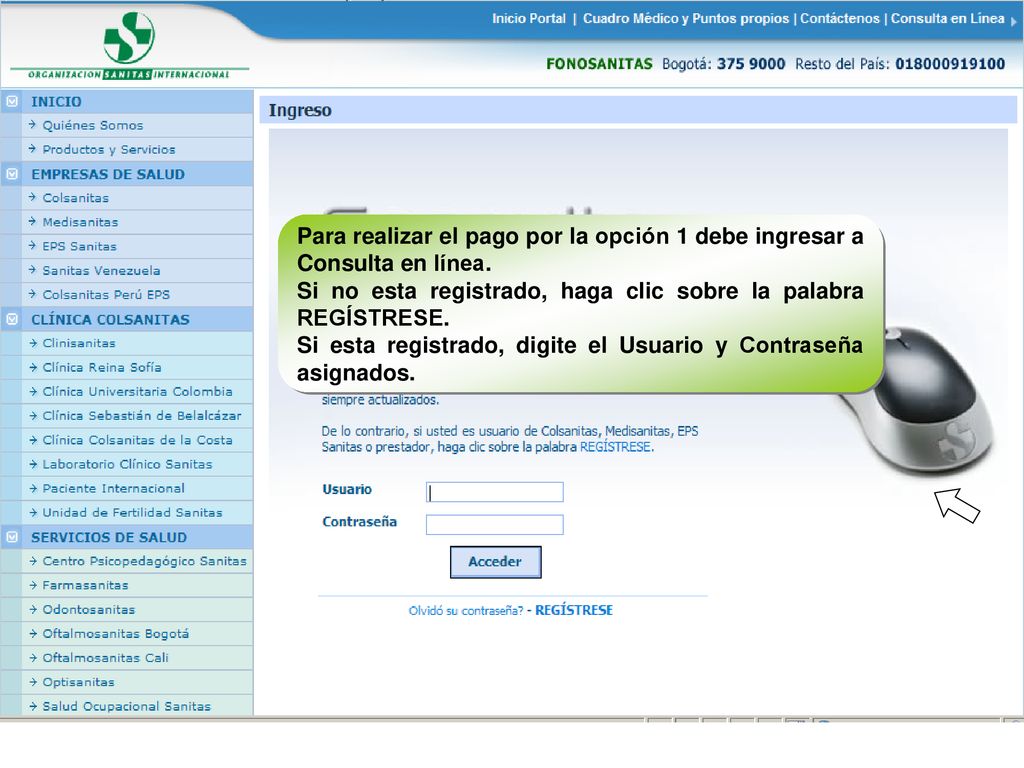Go to Medisanitas
This screenshot has width=1024, height=768.
click(80, 222)
